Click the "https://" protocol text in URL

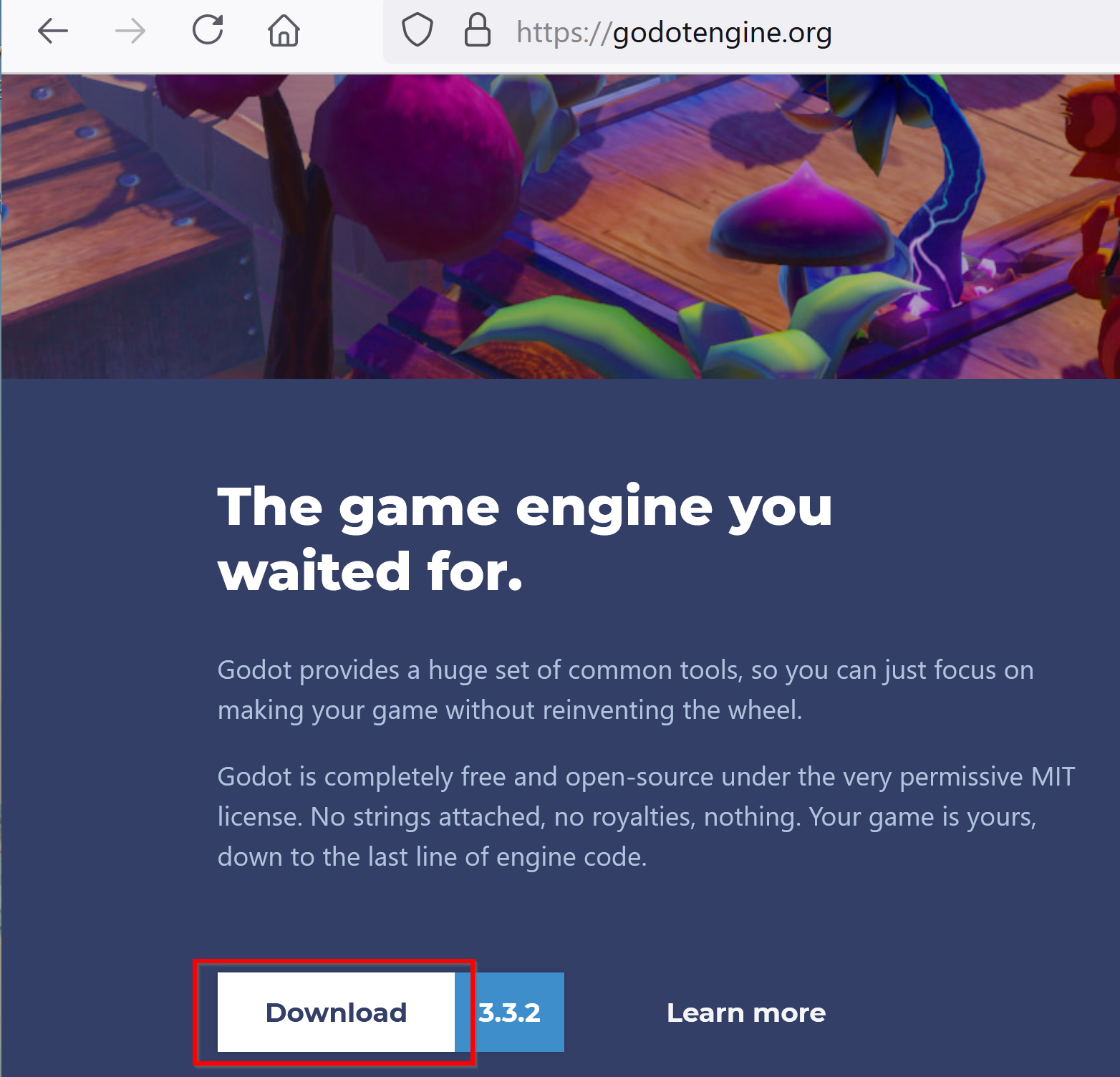coord(564,32)
